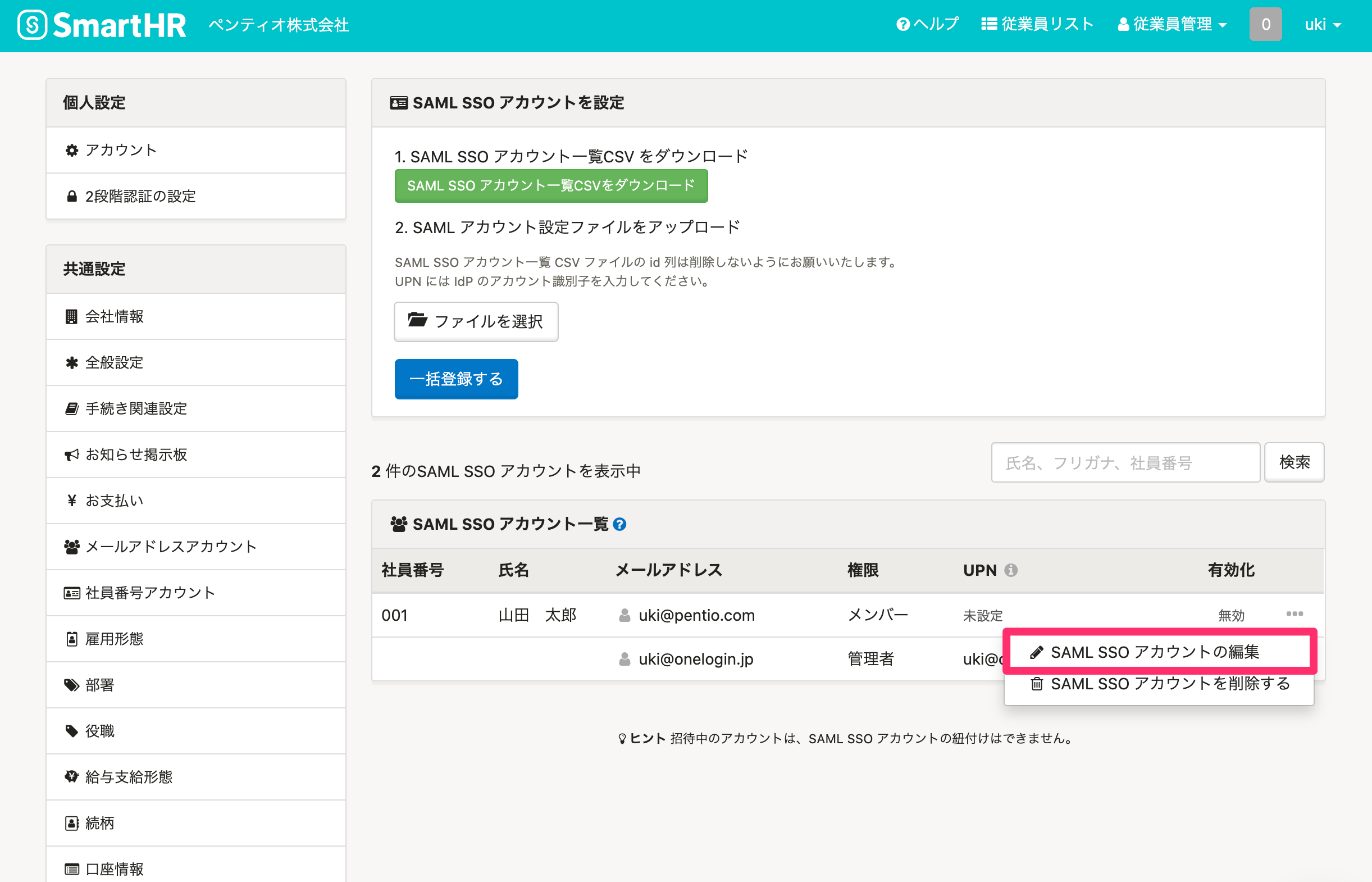
Task: Click employee number 001 cell
Action: (394, 615)
